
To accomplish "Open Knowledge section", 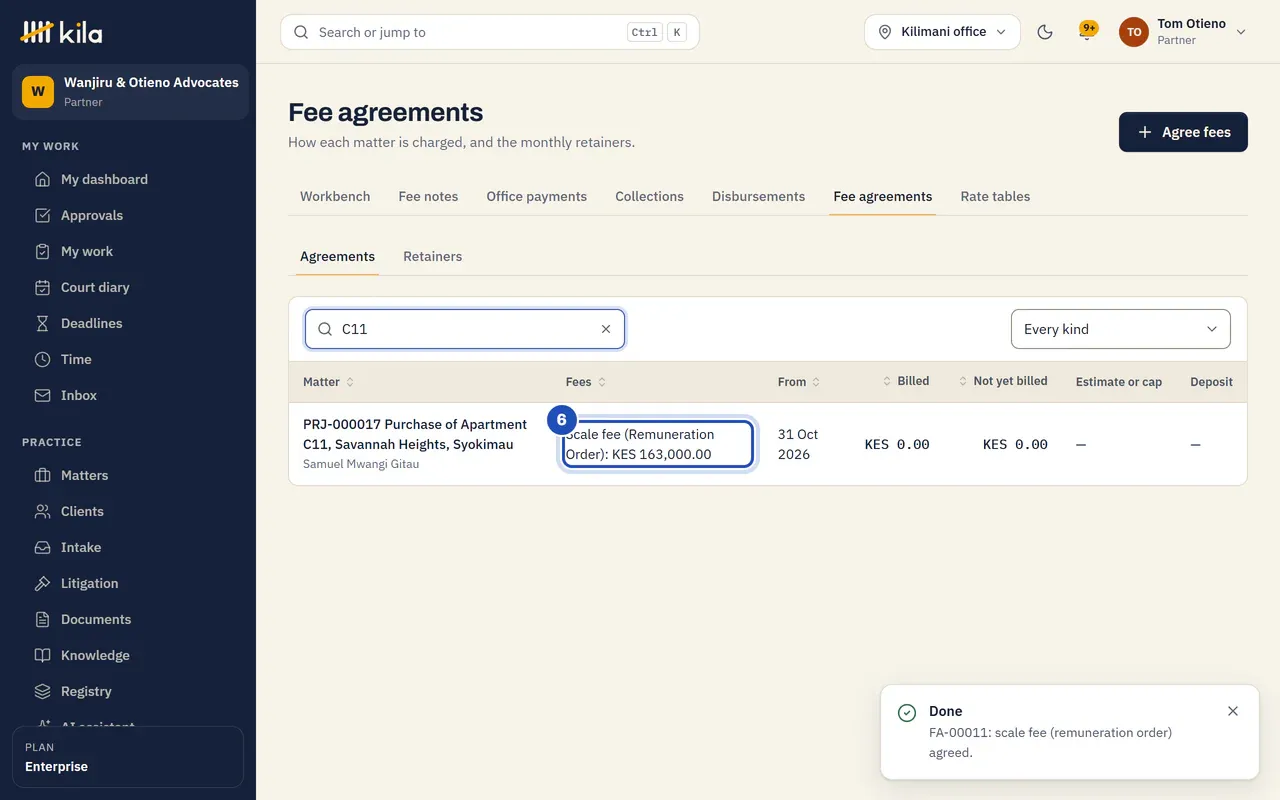I will [128, 655].
